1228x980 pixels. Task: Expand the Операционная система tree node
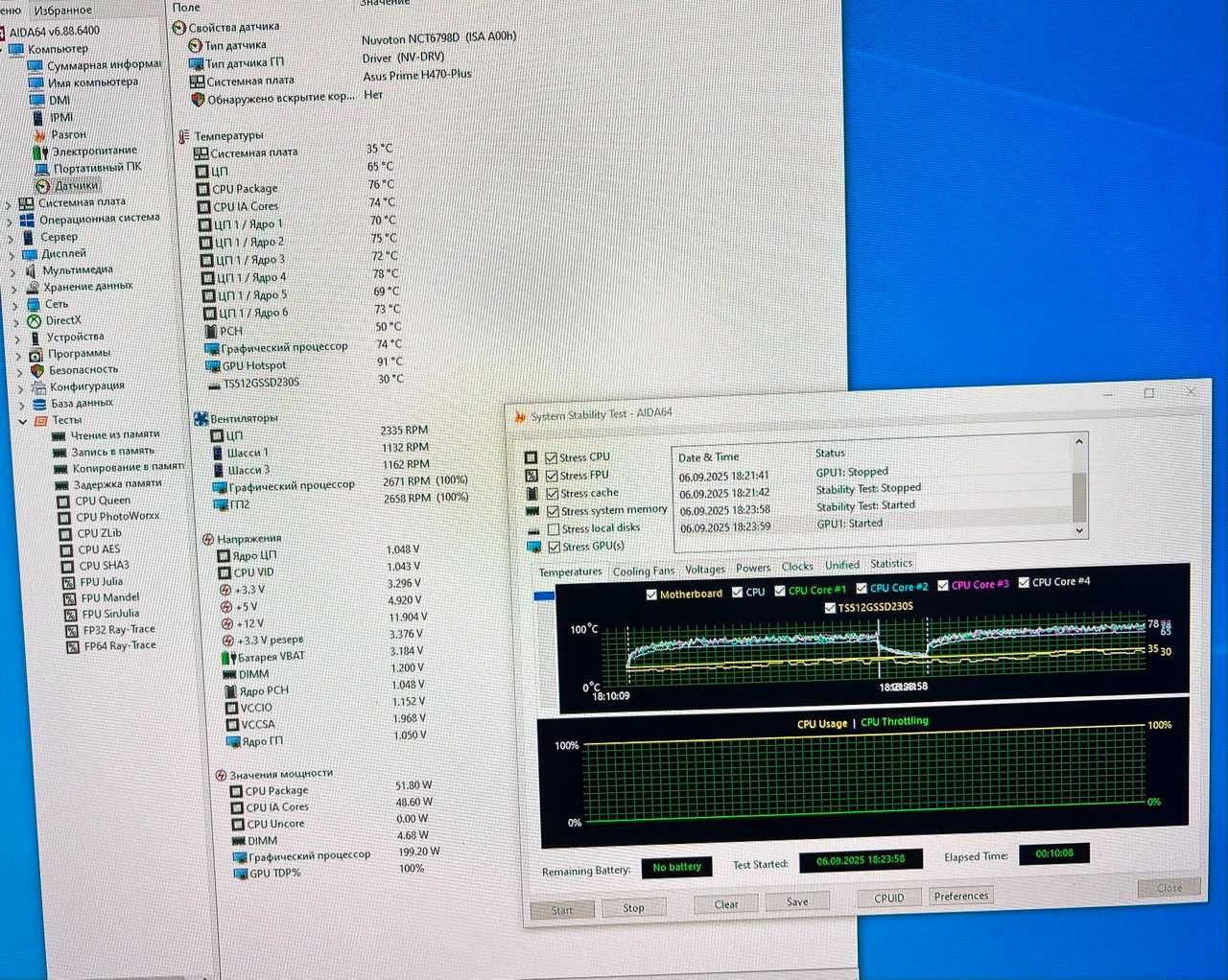click(10, 222)
